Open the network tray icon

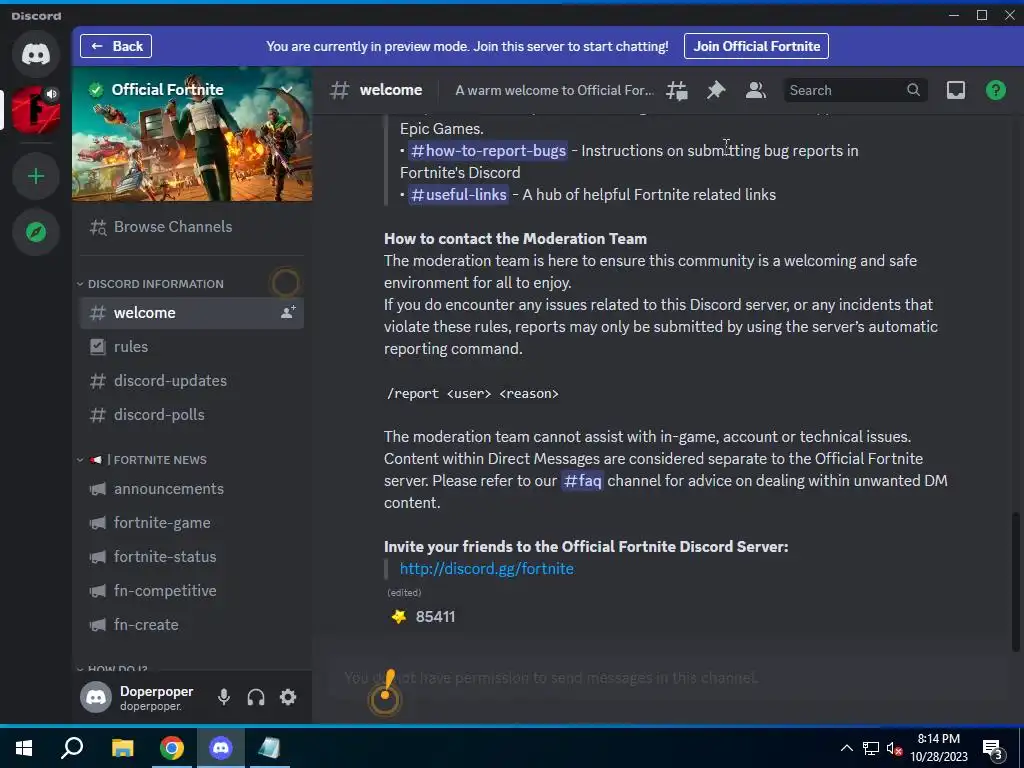point(871,748)
